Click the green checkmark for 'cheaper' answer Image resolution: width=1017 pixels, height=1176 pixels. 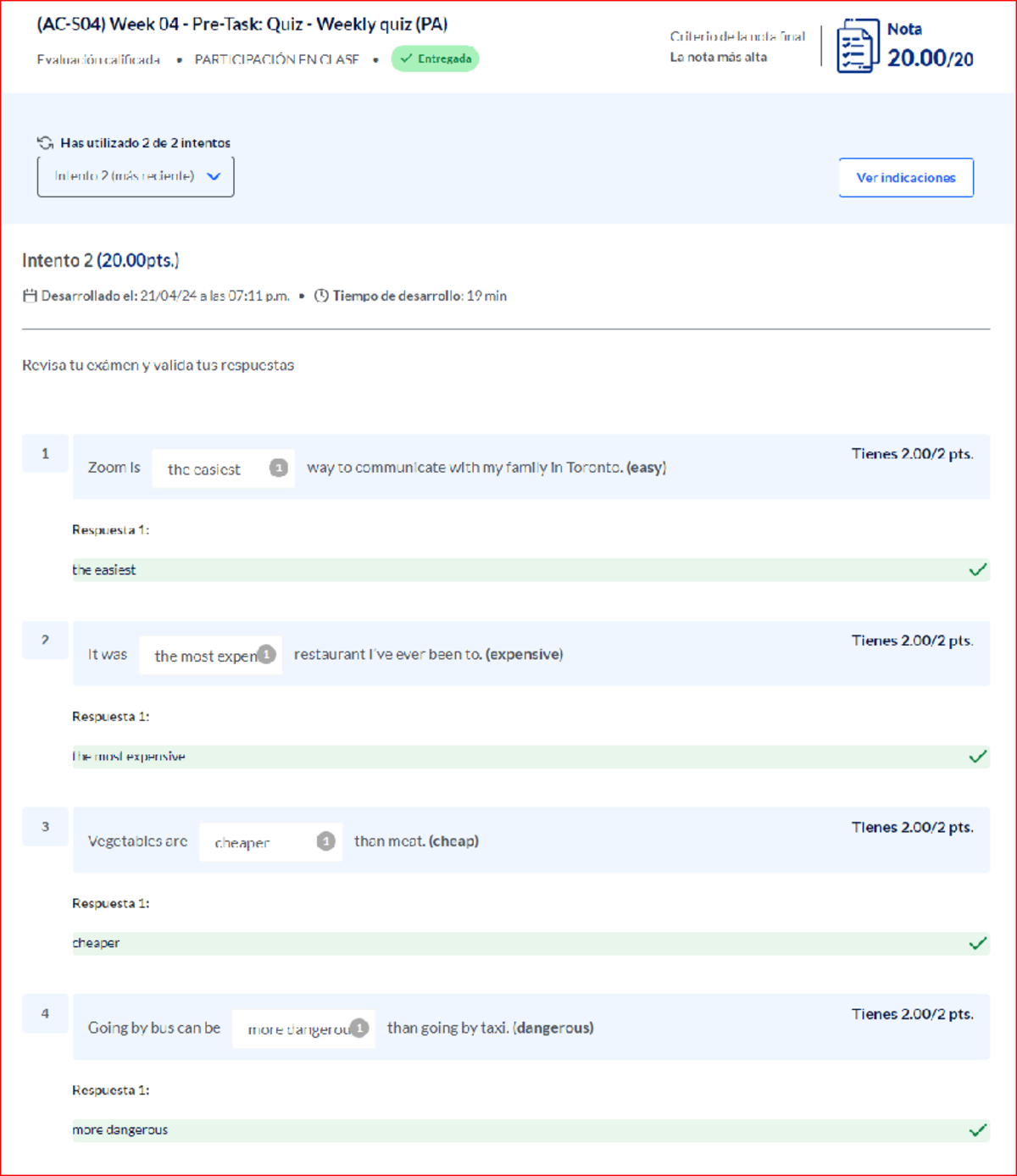coord(978,943)
